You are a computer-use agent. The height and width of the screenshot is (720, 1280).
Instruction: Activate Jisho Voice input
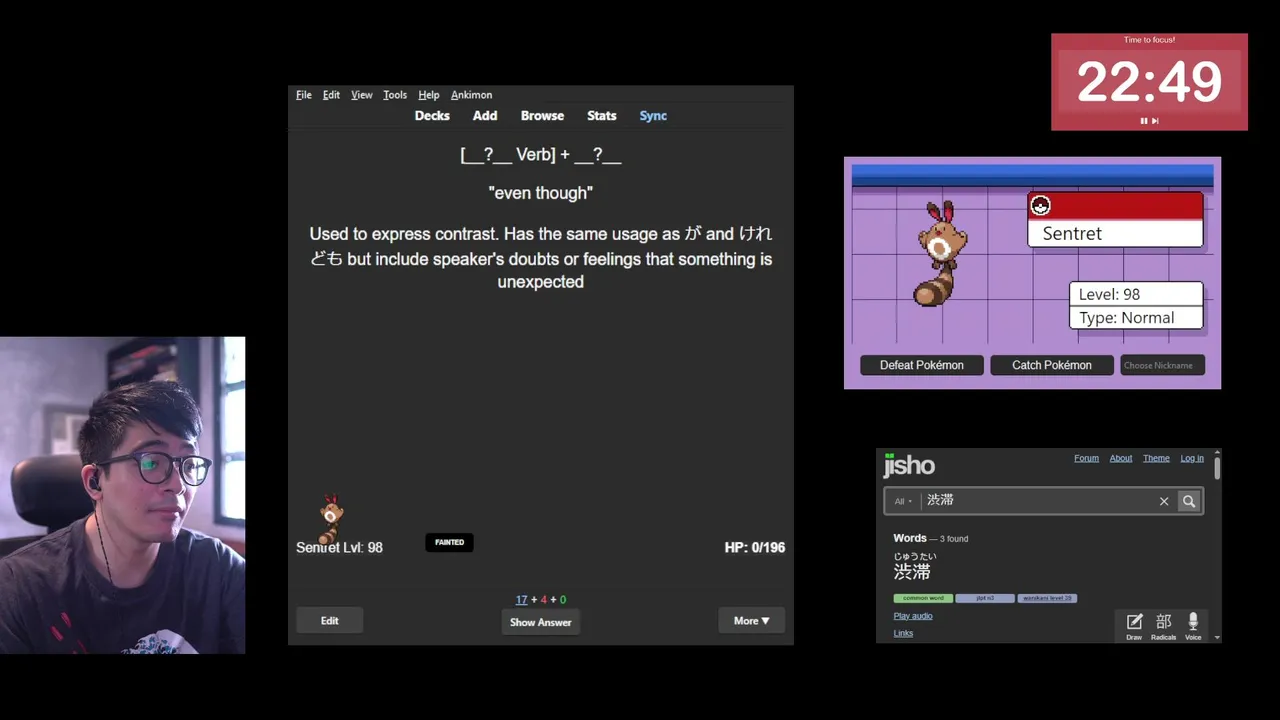(x=1193, y=626)
